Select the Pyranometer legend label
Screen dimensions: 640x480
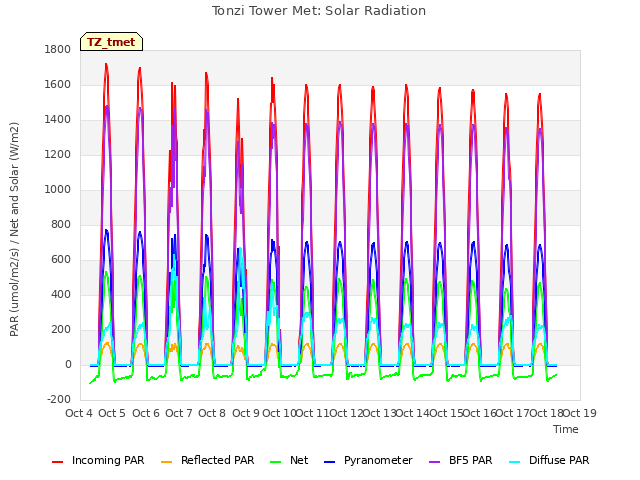pos(378,460)
